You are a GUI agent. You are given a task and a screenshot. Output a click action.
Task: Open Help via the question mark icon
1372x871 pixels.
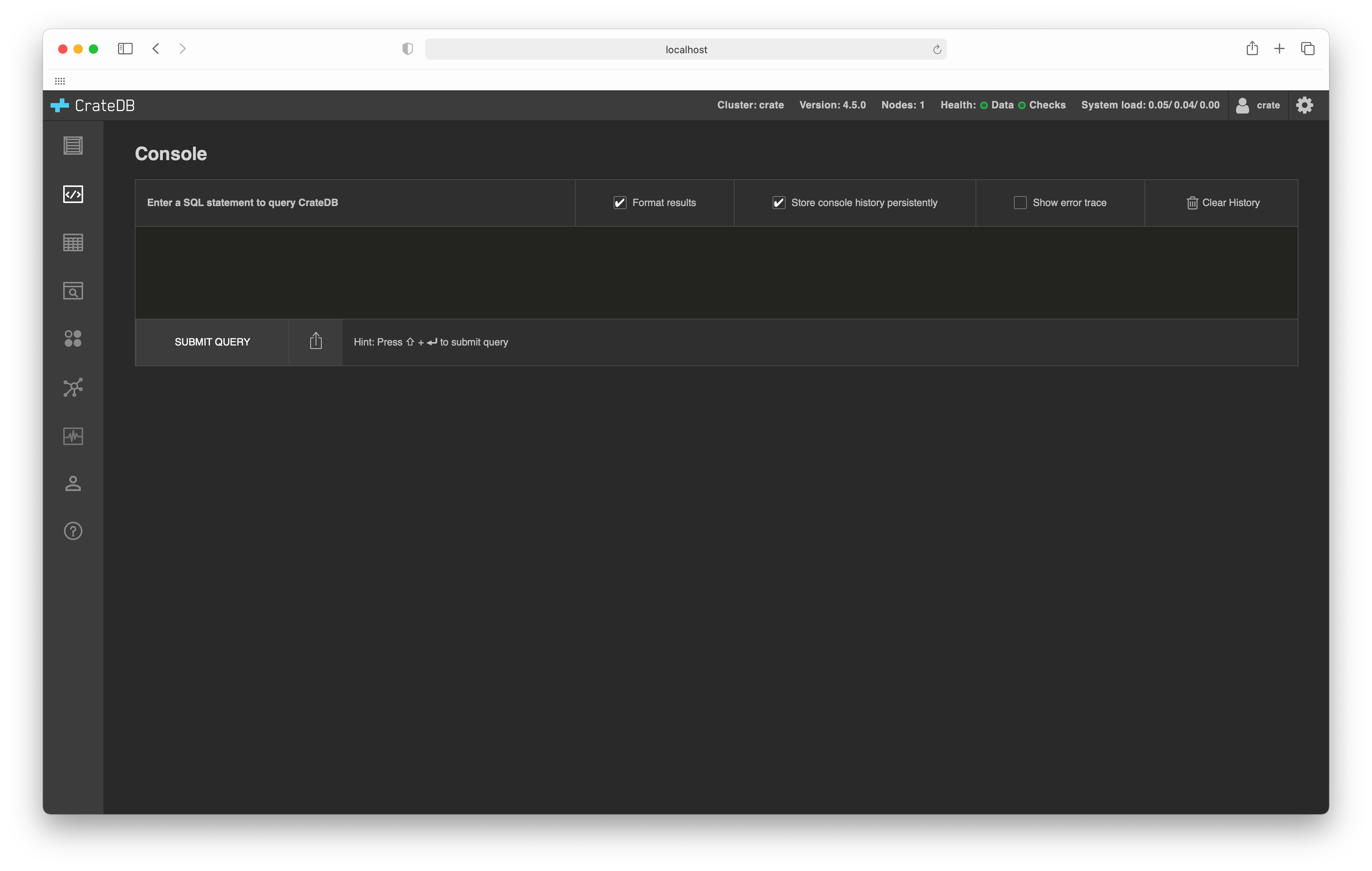(73, 531)
